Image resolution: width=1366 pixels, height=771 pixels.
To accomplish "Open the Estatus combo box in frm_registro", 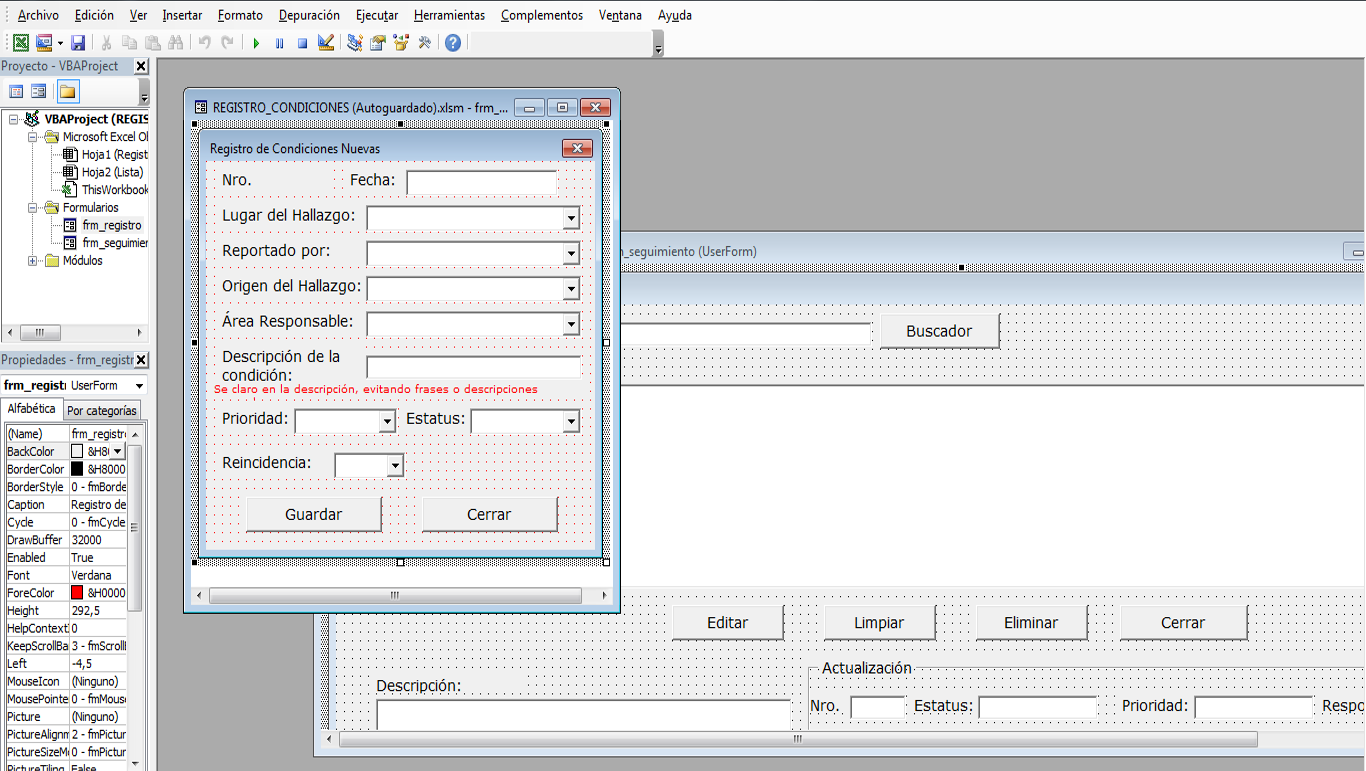I will tap(571, 422).
